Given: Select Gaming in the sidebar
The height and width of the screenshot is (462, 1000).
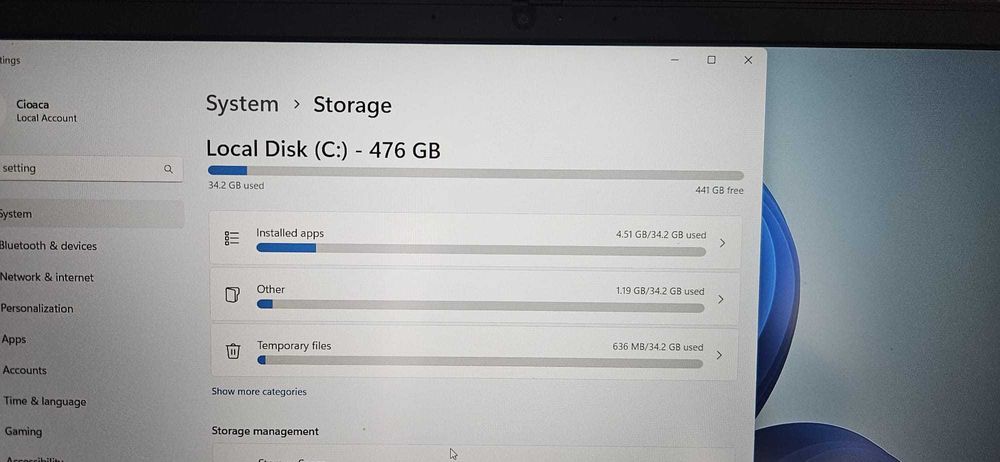Looking at the screenshot, I should coord(23,431).
